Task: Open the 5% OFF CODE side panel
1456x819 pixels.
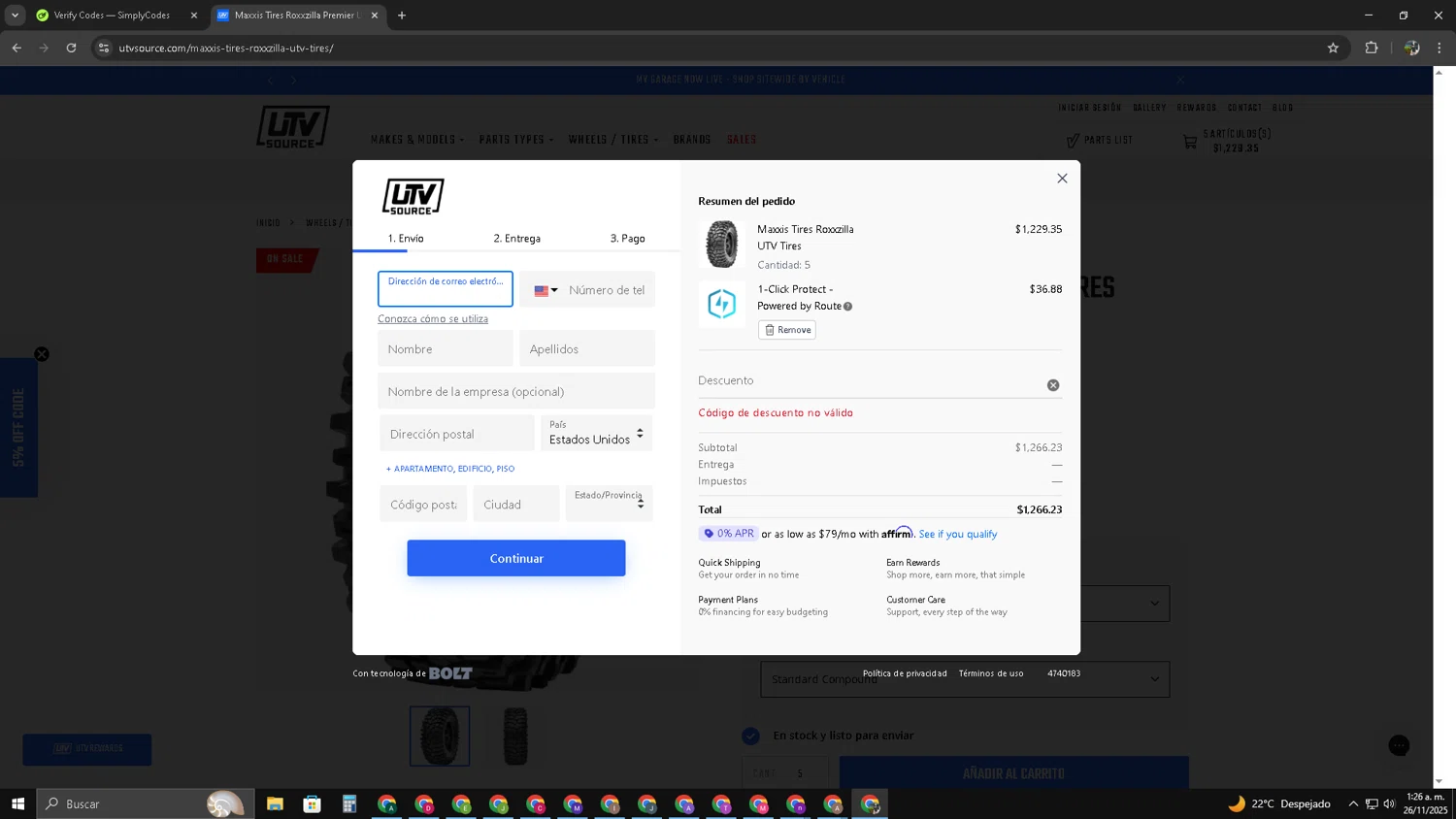Action: point(18,428)
